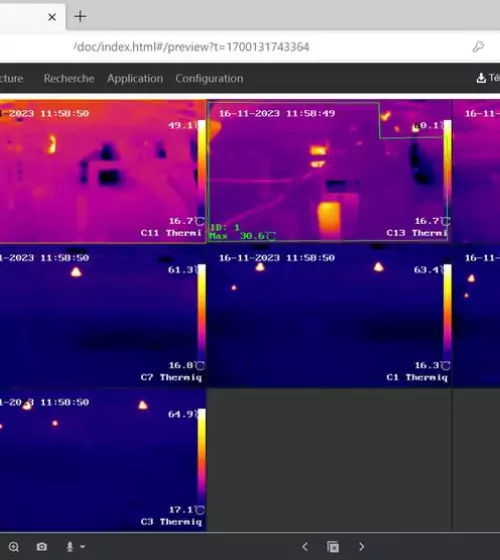Click the 64.9 max temperature on C3
The width and height of the screenshot is (500, 560).
(182, 414)
